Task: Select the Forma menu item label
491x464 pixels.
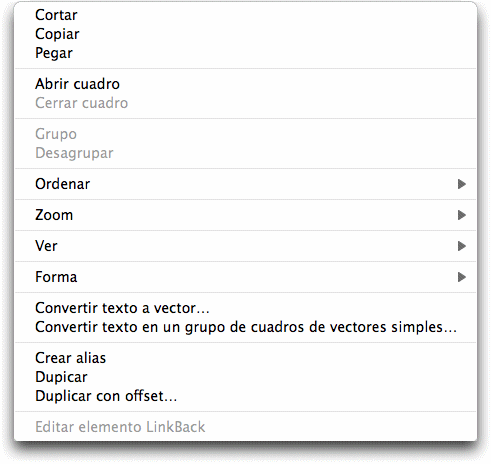Action: pos(56,277)
